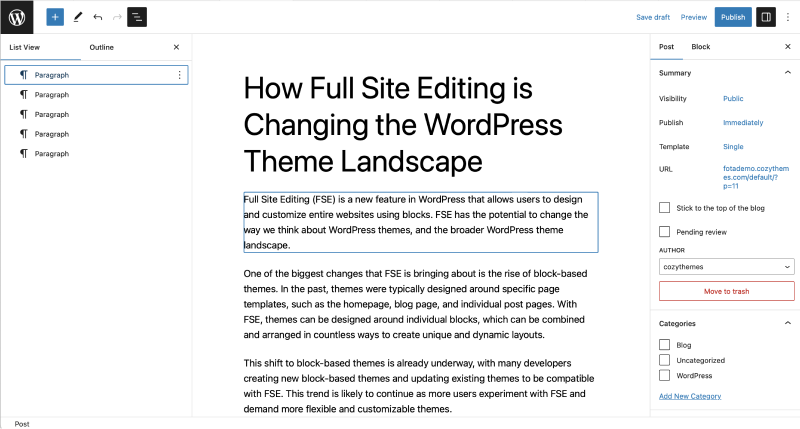Open the block inserter plus button
Image resolution: width=800 pixels, height=429 pixels.
tap(55, 17)
